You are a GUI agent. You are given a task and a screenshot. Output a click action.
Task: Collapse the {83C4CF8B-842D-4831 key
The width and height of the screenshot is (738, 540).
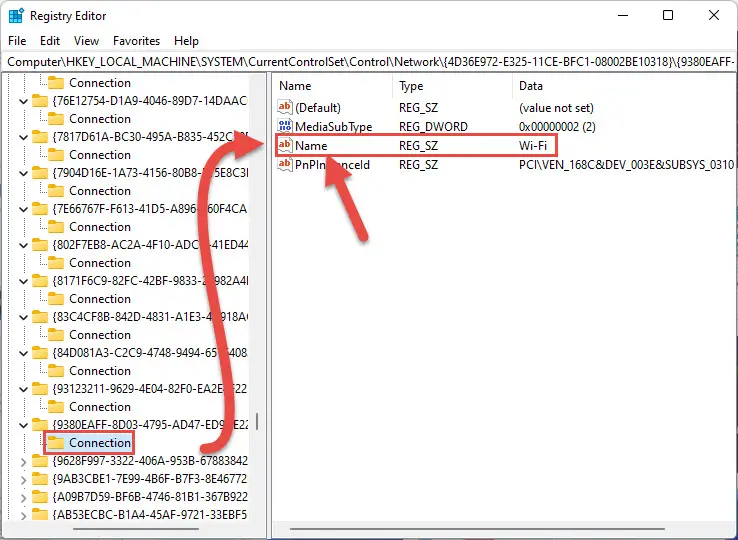point(24,317)
